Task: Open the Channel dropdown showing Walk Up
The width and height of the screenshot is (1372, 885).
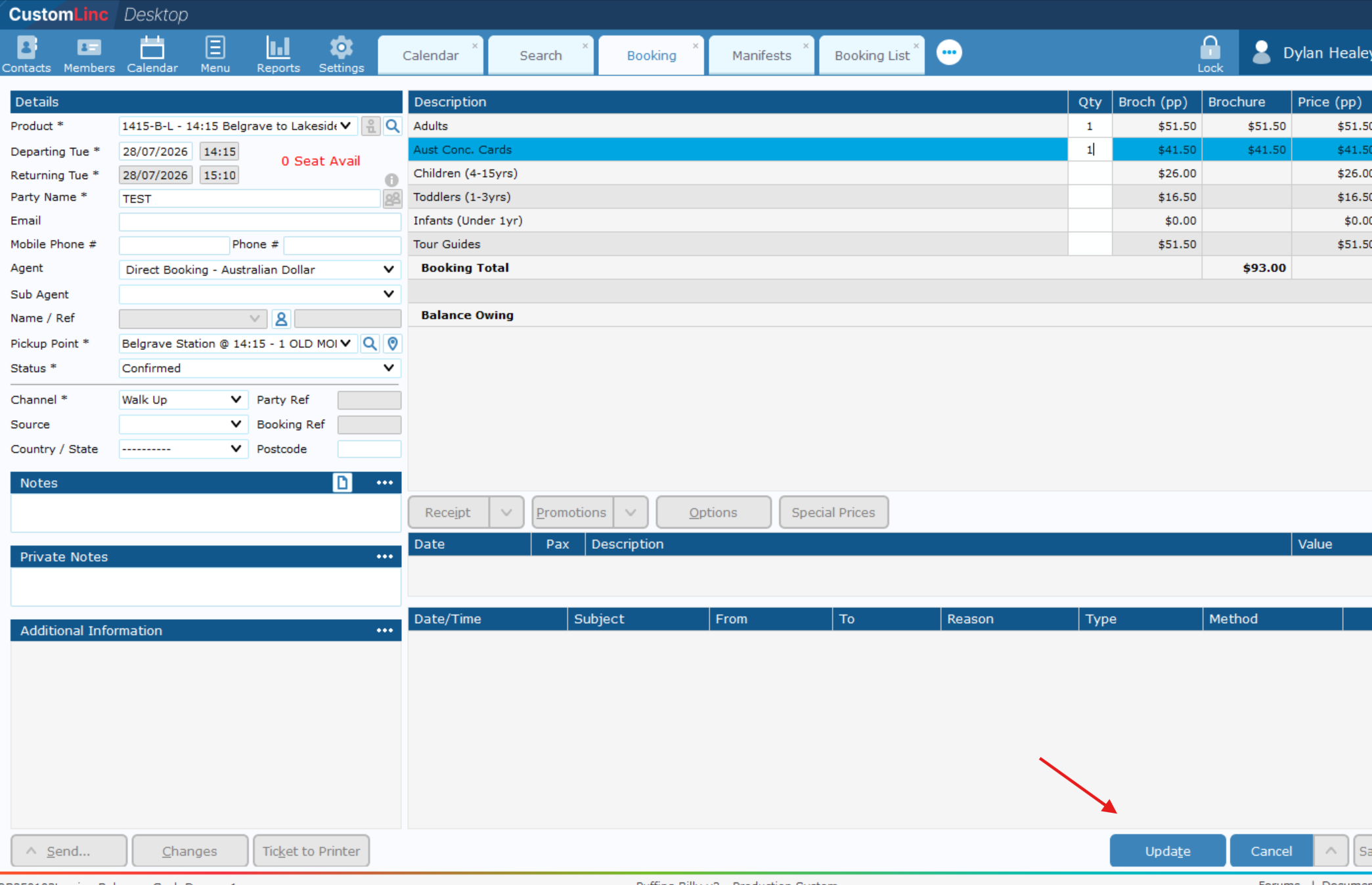Action: pos(183,400)
